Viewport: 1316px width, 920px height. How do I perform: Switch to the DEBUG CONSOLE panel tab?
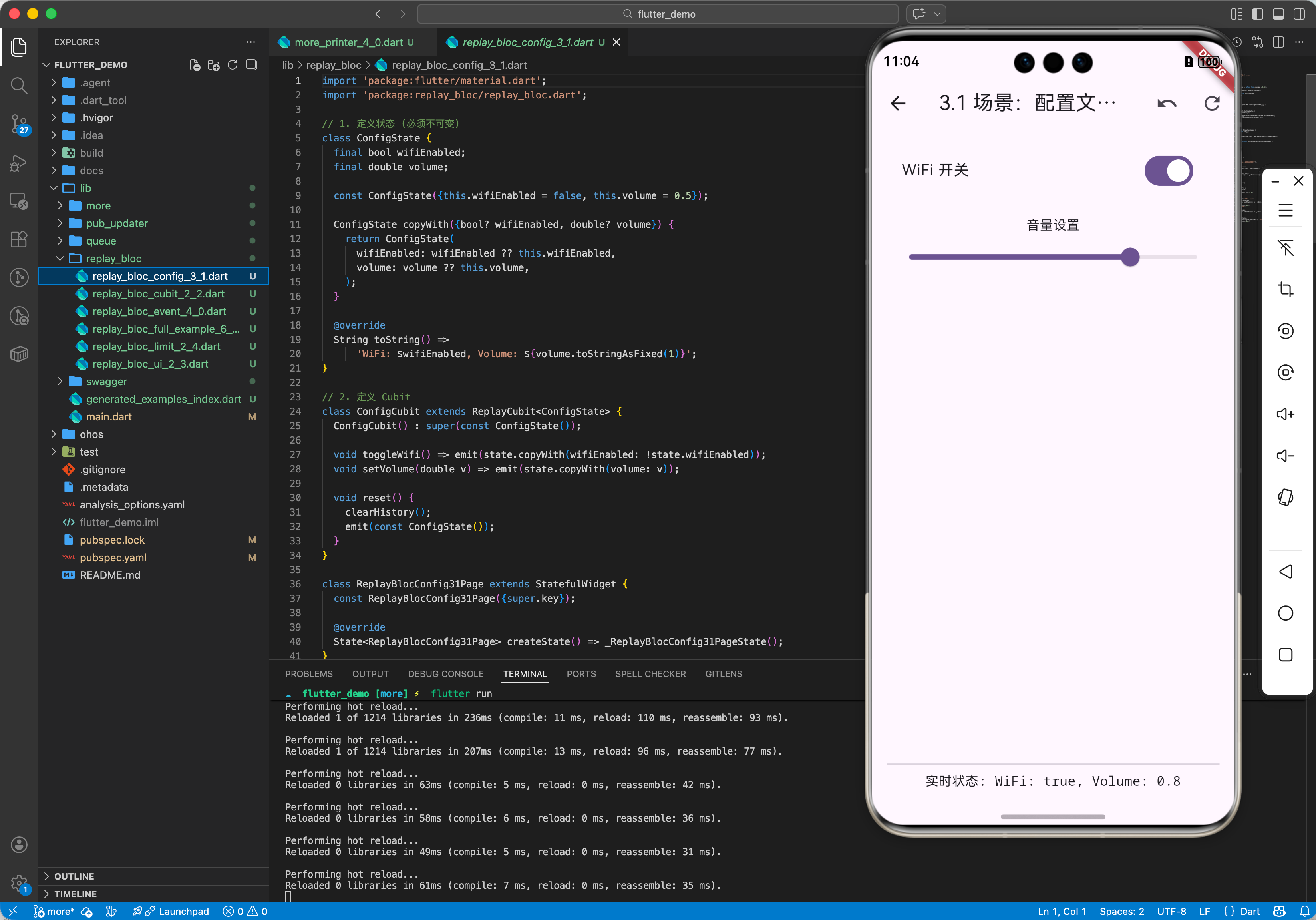click(x=445, y=673)
